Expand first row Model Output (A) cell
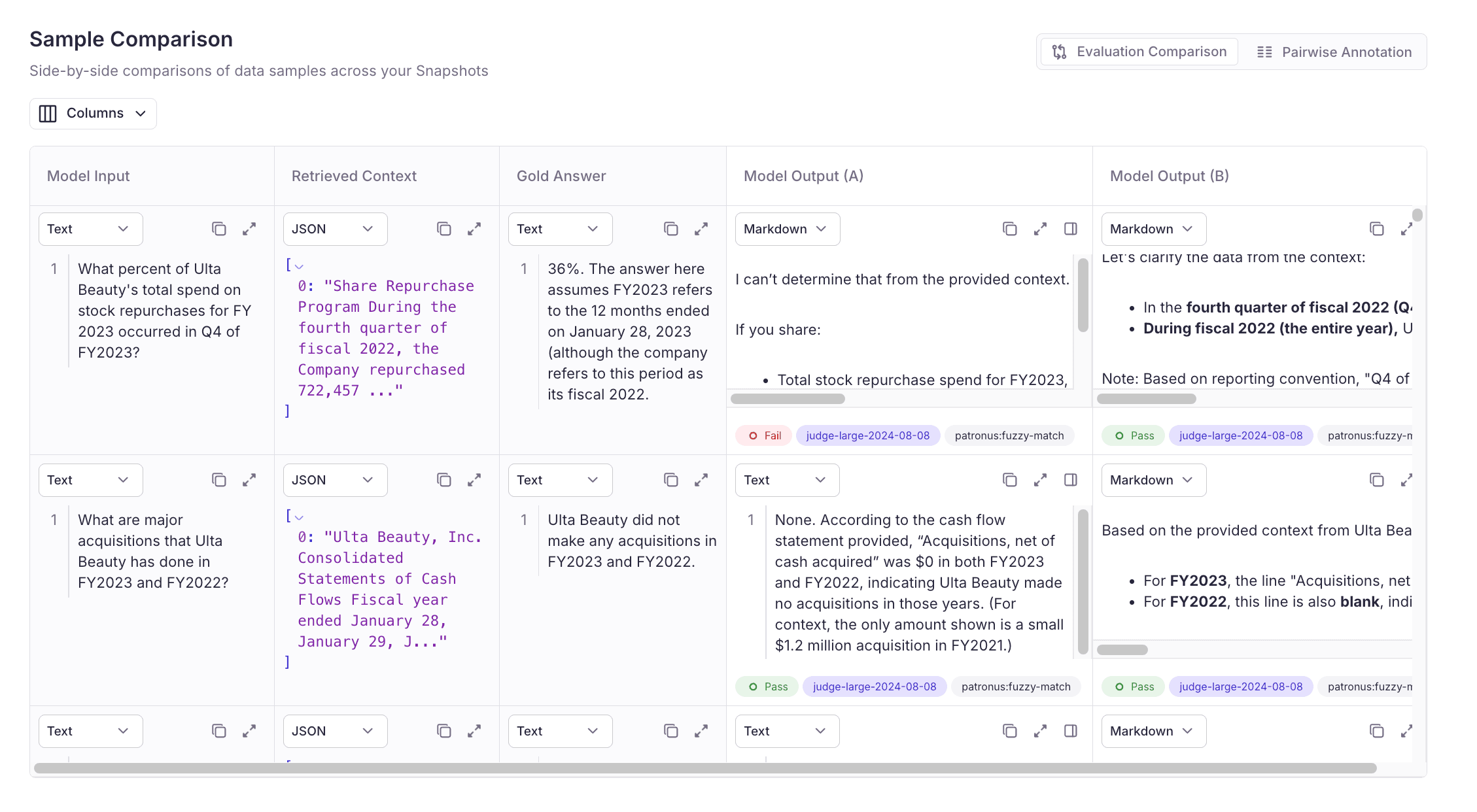Viewport: 1477px width, 812px height. 1040,229
